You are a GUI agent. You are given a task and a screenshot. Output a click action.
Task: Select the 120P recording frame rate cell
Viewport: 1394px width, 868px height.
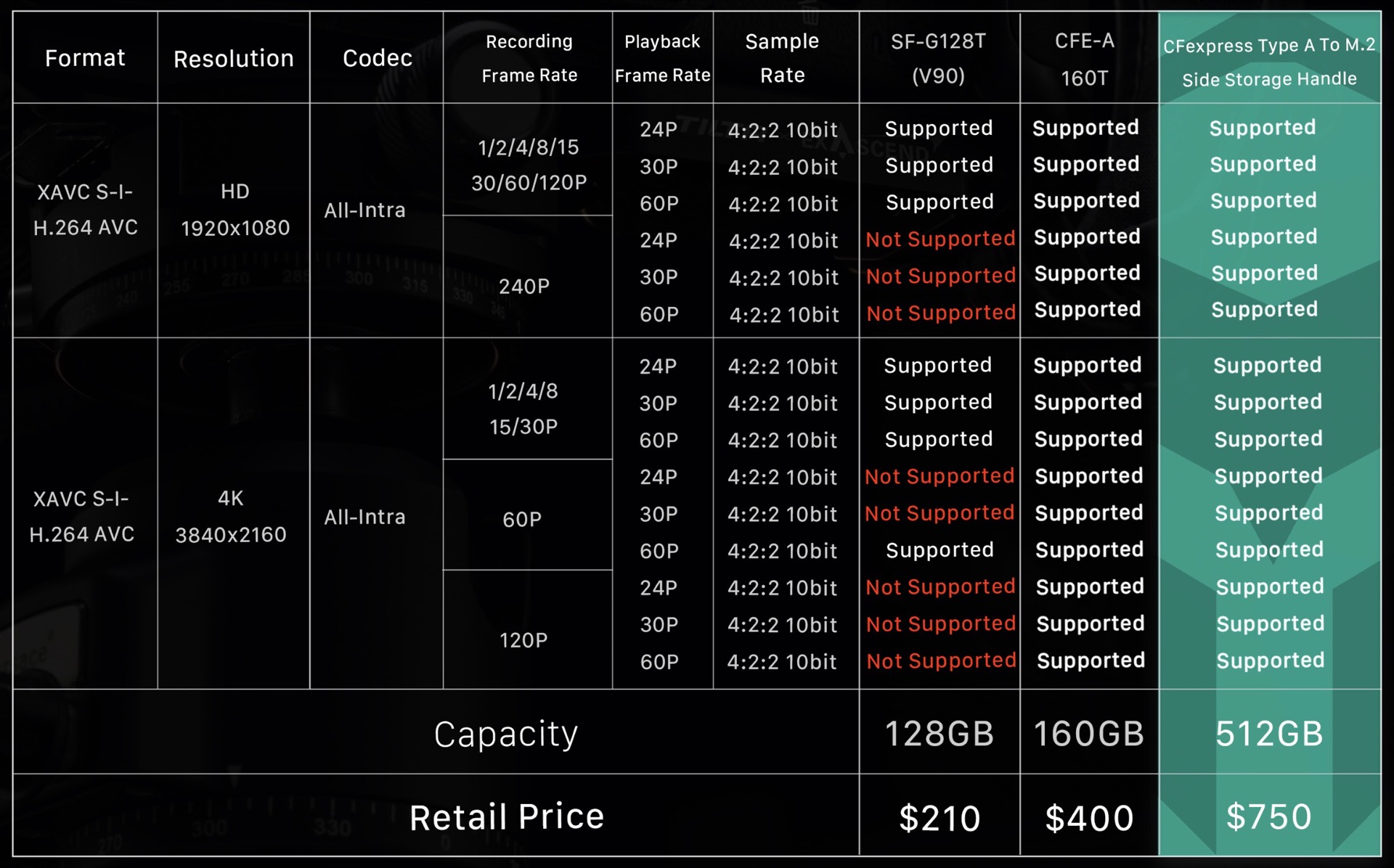(523, 640)
